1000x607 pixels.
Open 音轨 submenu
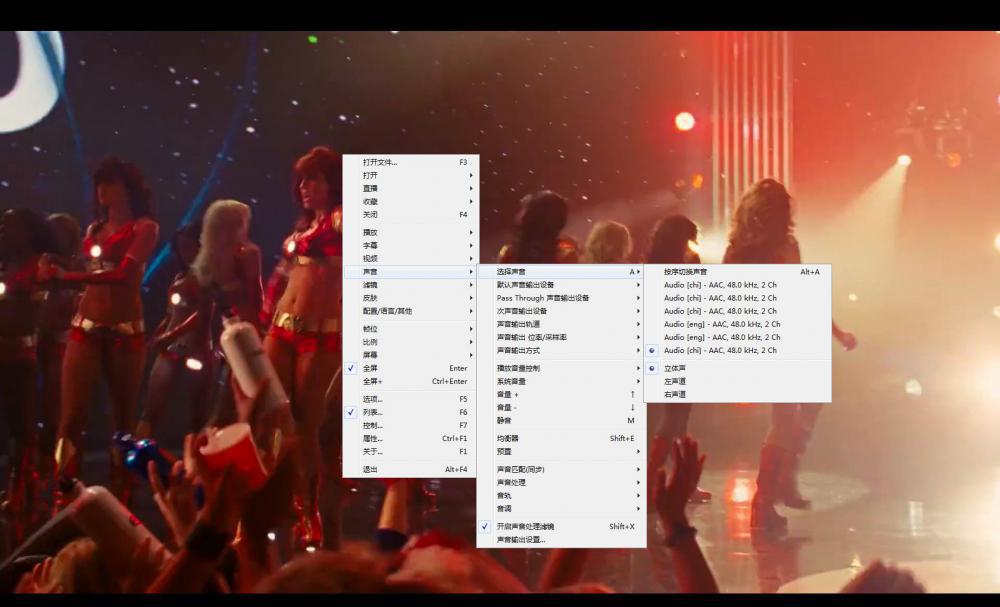pyautogui.click(x=561, y=495)
